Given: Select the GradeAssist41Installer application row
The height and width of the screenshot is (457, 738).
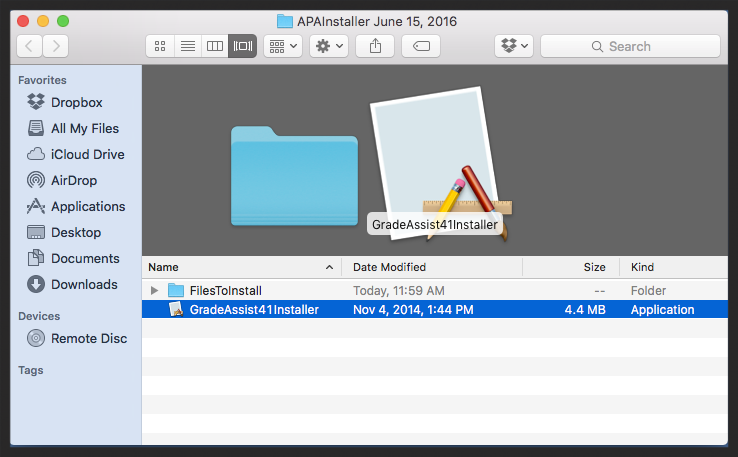Looking at the screenshot, I should [435, 309].
